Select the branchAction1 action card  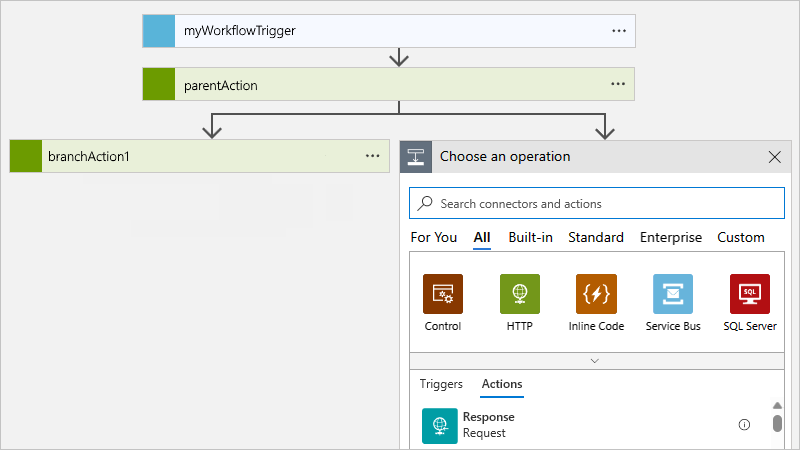tap(200, 156)
